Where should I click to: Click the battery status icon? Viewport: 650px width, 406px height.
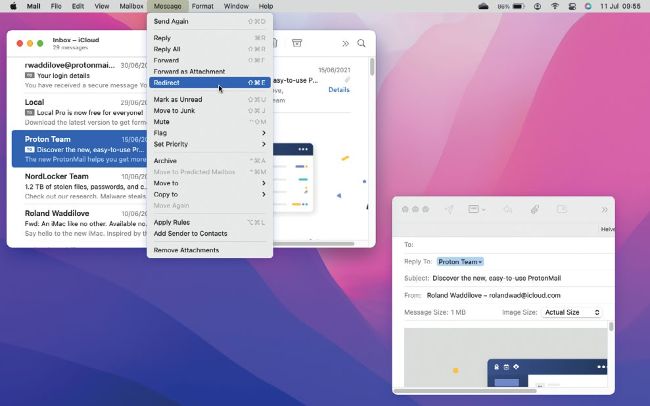point(518,6)
